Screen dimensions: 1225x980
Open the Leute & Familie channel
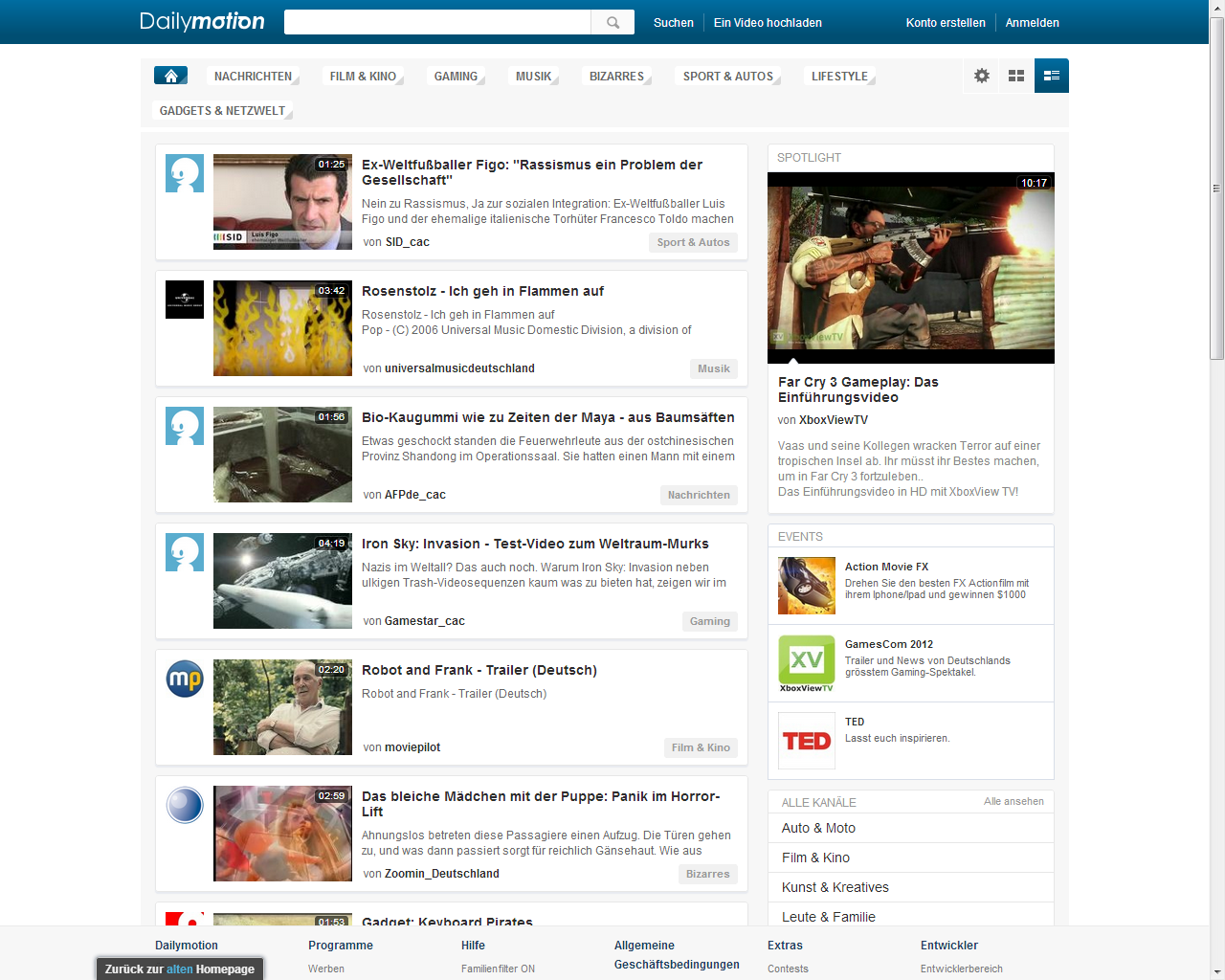(x=911, y=916)
